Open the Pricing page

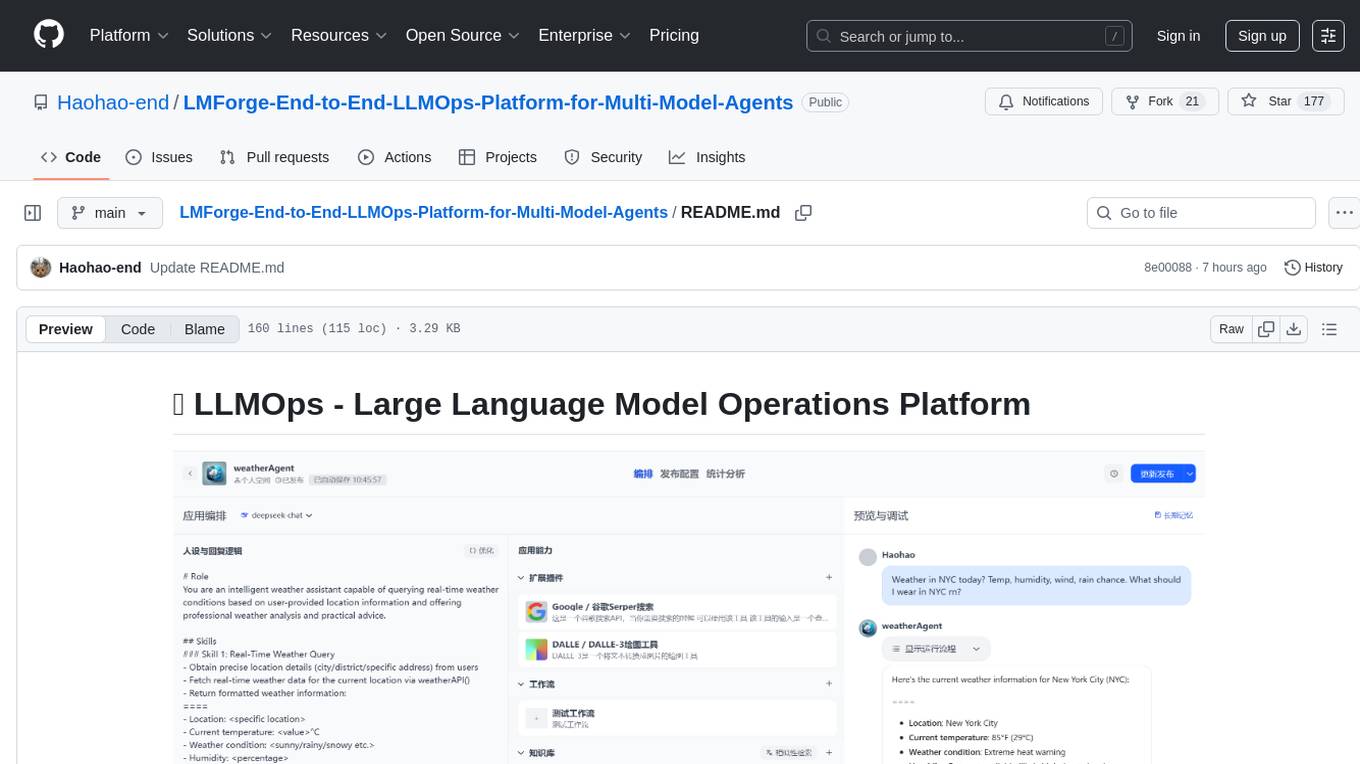tap(674, 35)
